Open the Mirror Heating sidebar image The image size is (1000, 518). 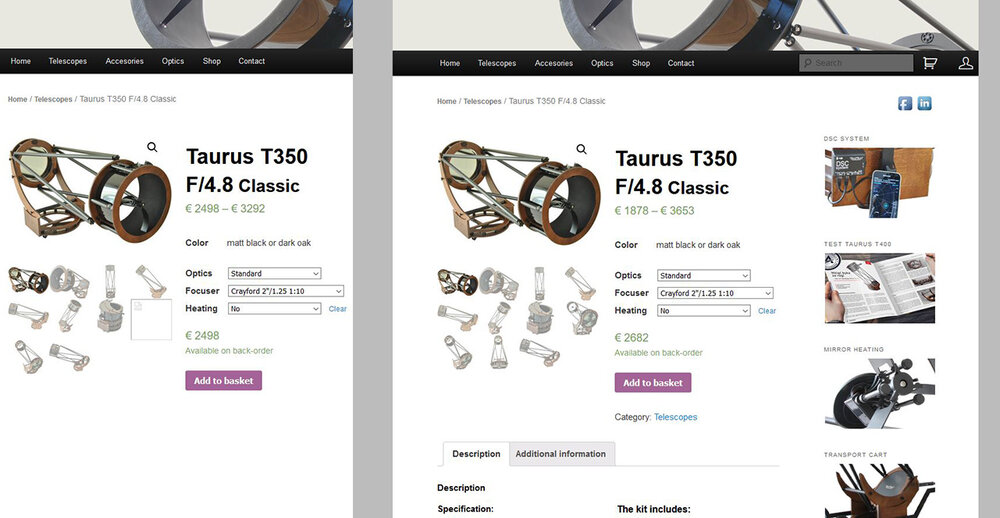click(x=879, y=393)
